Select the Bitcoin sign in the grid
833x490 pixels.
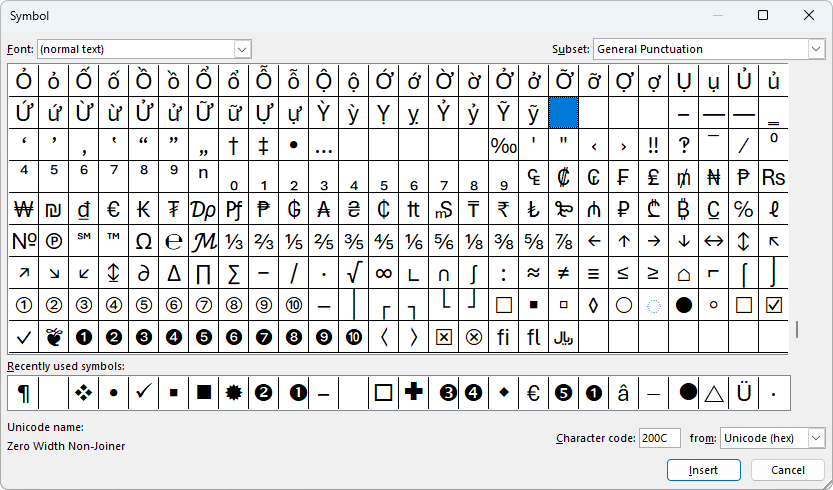pos(684,209)
